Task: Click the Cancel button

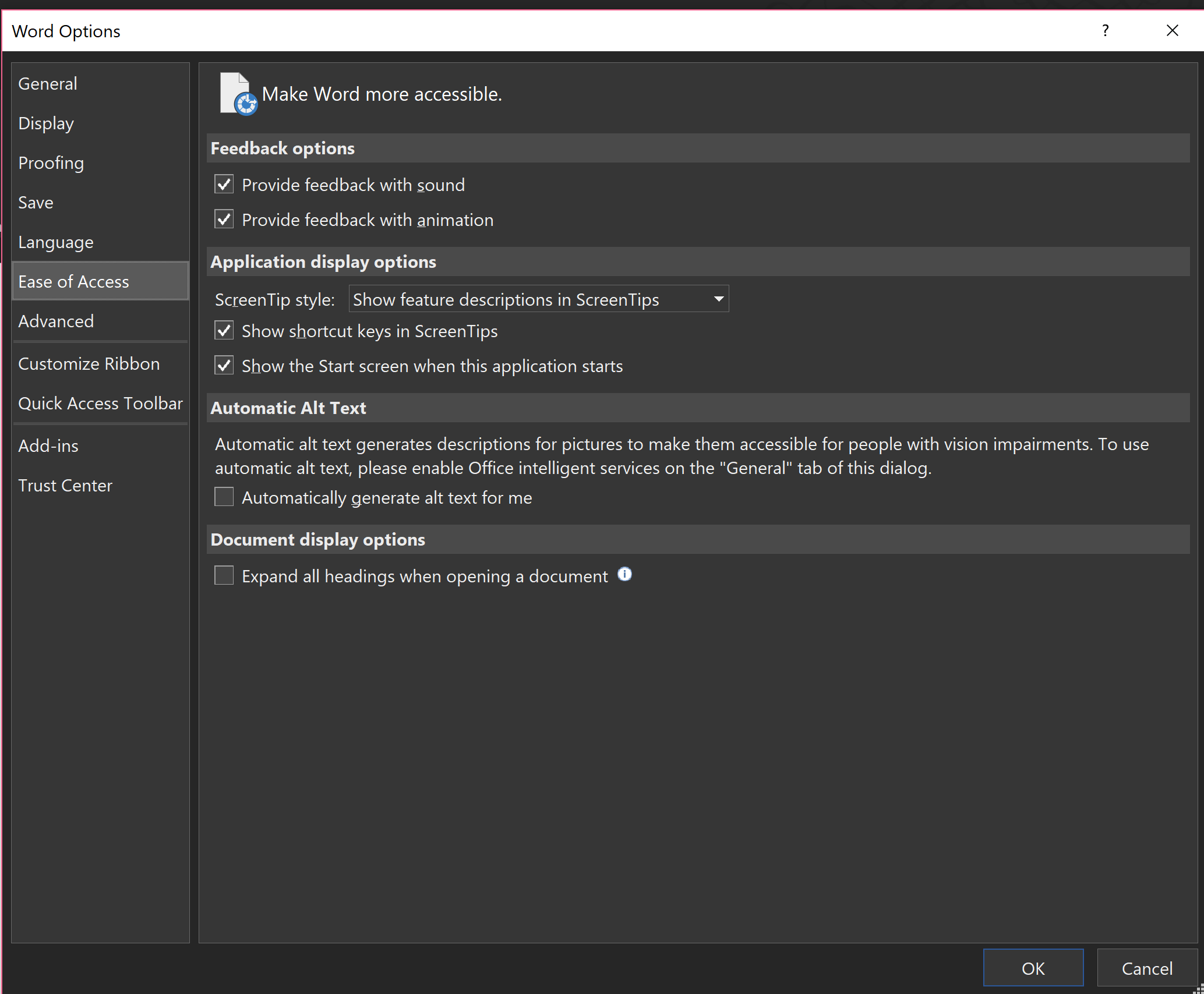Action: [1146, 968]
